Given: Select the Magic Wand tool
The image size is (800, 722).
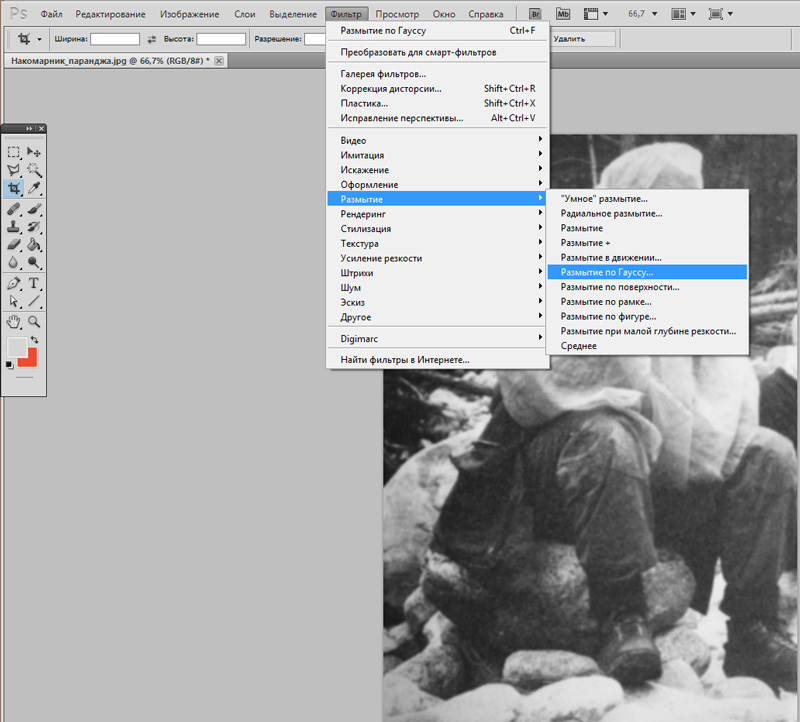Looking at the screenshot, I should point(34,169).
